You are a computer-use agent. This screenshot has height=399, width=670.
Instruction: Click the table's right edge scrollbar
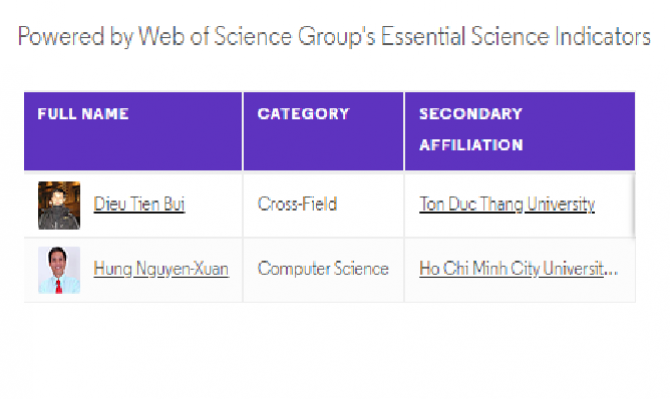click(633, 205)
